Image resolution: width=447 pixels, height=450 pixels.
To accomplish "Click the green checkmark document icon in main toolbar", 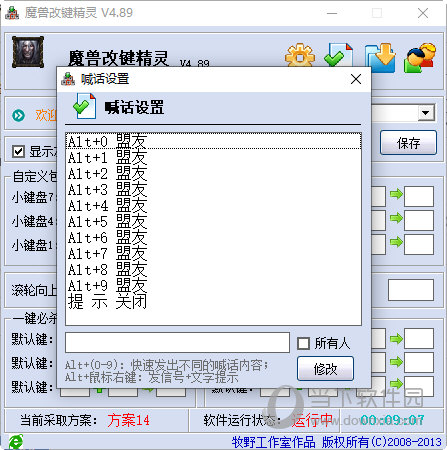I will point(338,55).
